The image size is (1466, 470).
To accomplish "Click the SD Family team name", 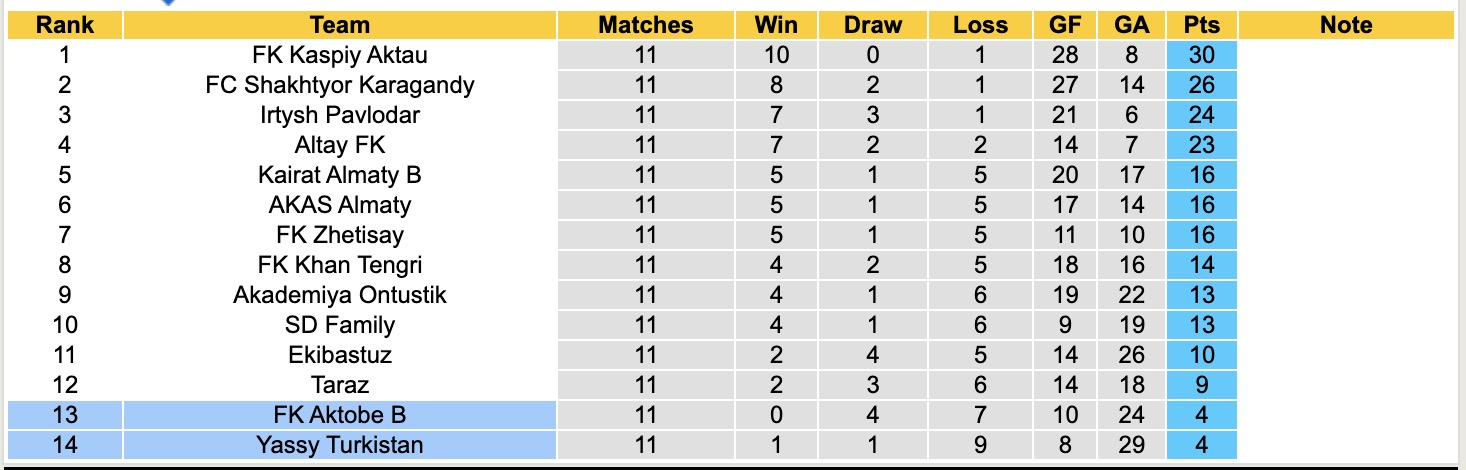I will click(340, 325).
